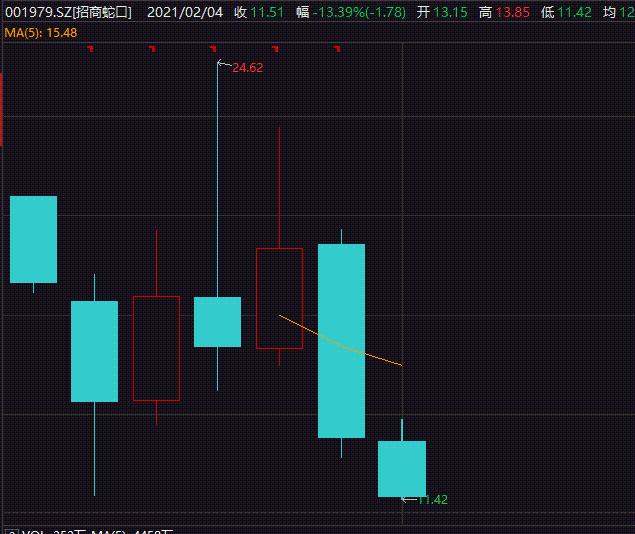
Task: Click the second red marker from the left
Action: [x=151, y=48]
